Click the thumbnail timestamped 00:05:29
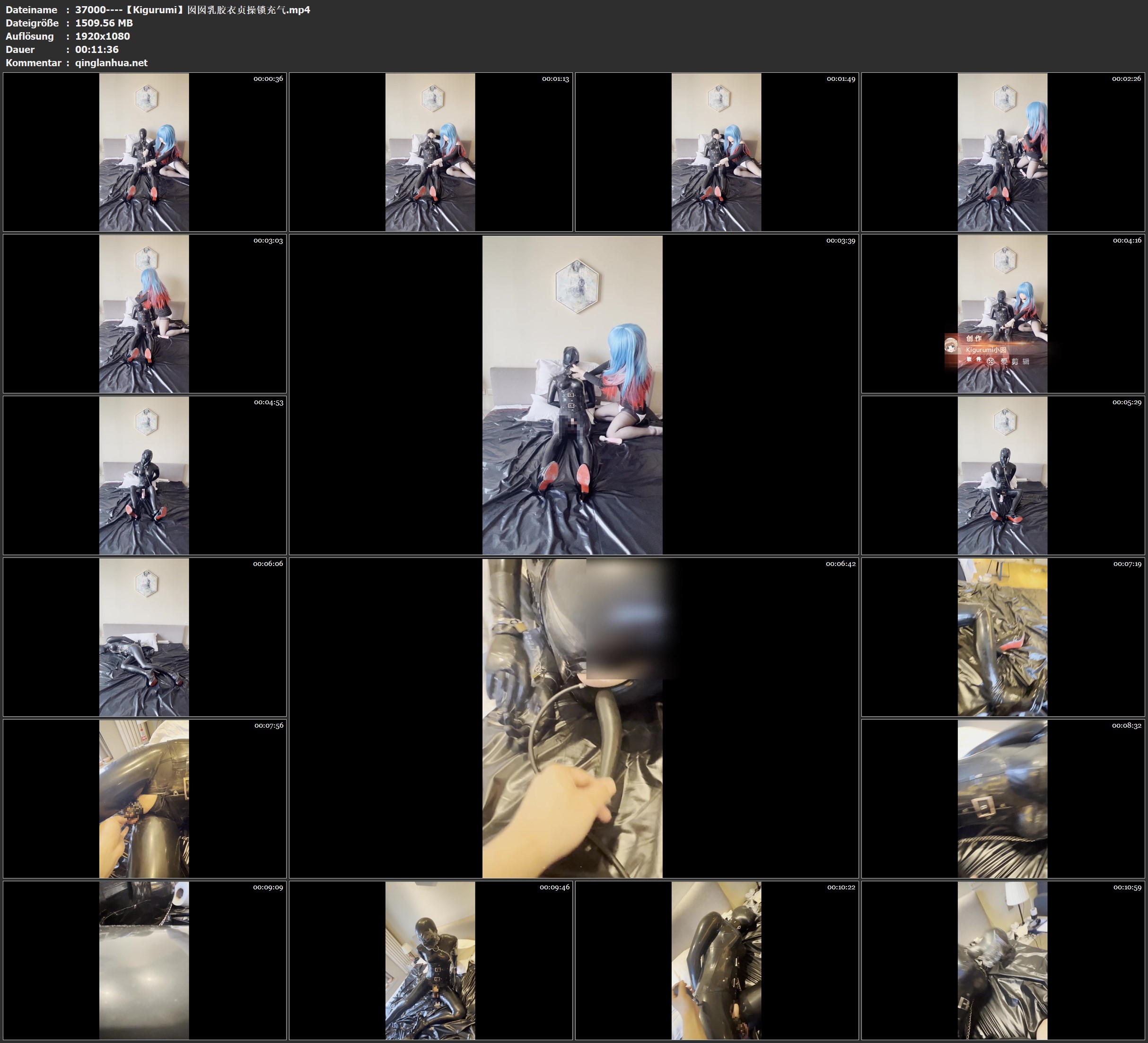 pyautogui.click(x=1002, y=475)
